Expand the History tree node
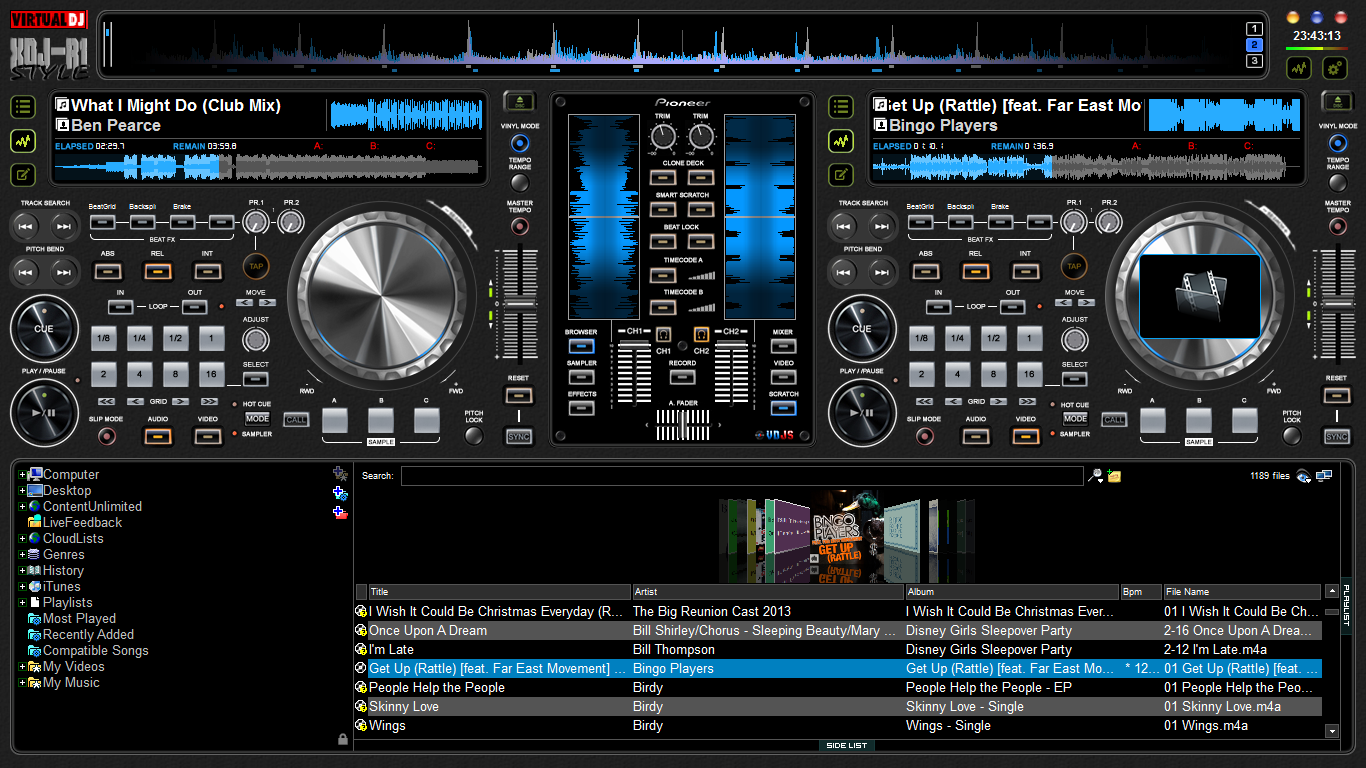The height and width of the screenshot is (768, 1366). (x=22, y=571)
